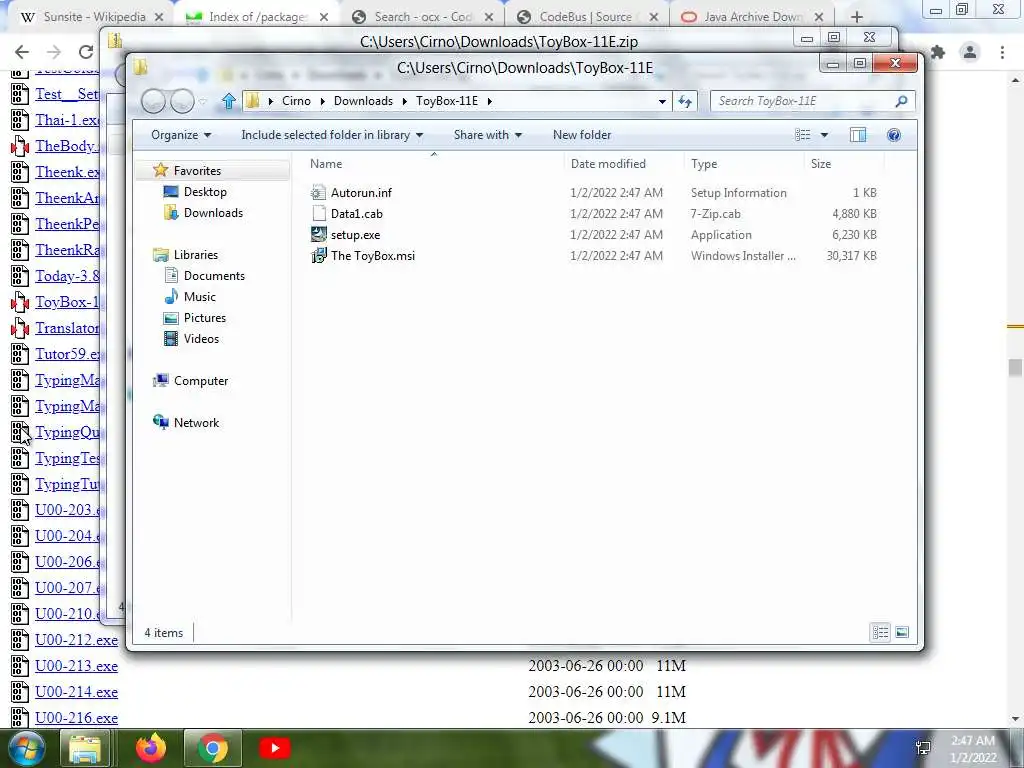The width and height of the screenshot is (1024, 768).
Task: Open Include selected folder in library menu
Action: tap(332, 135)
